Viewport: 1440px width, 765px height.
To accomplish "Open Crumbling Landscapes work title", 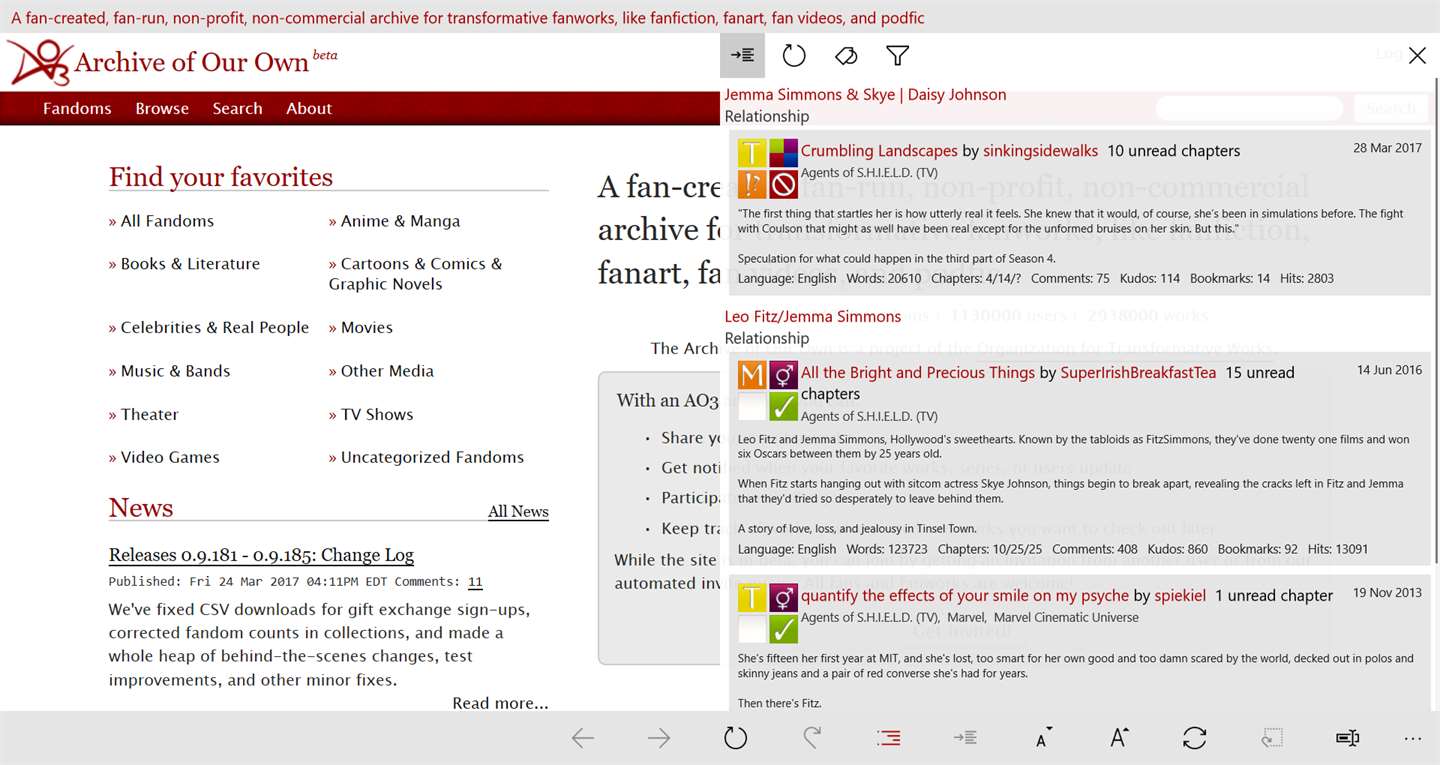I will point(879,151).
